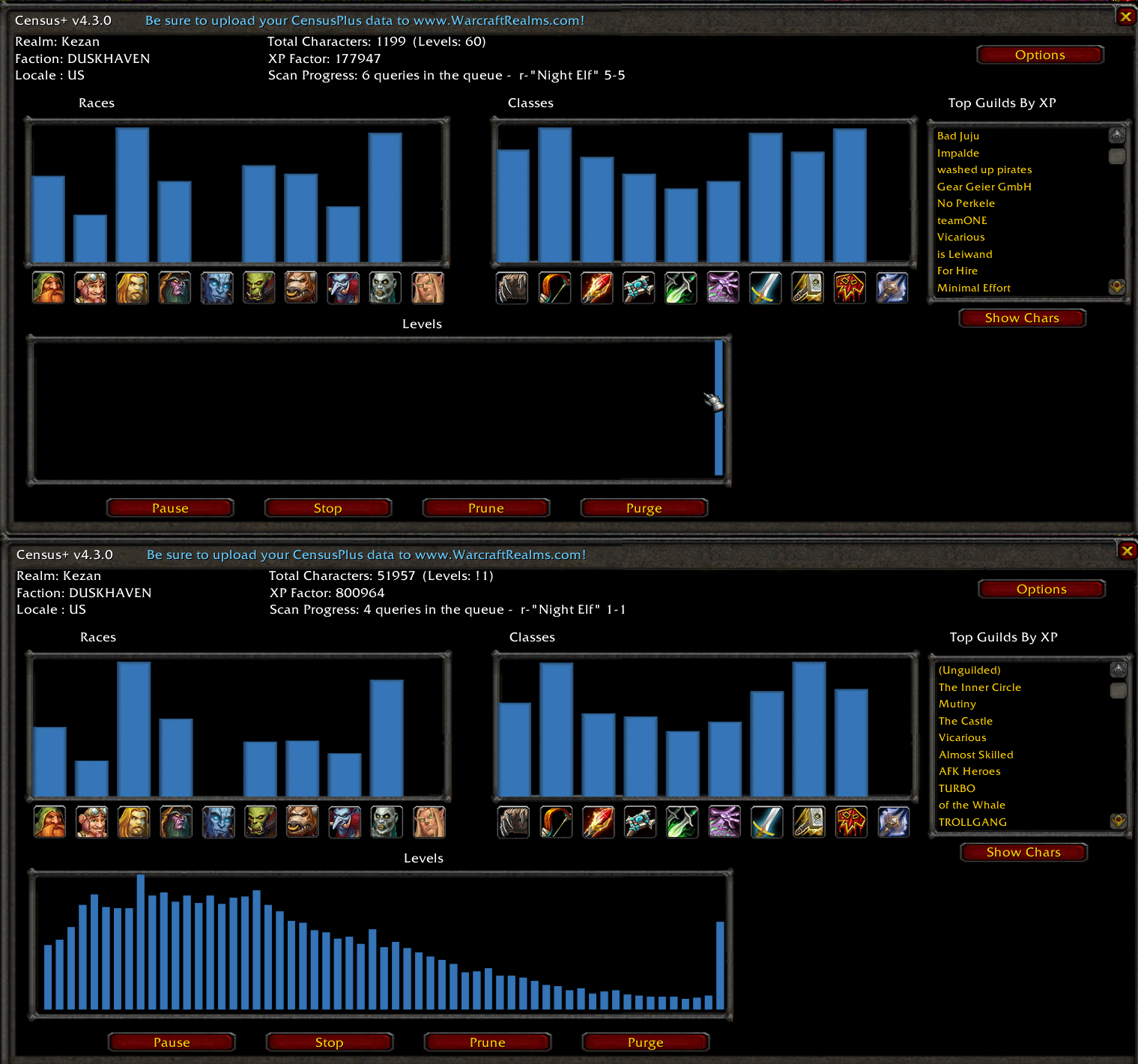Select the Tauren race icon in the 51957-character window
Image resolution: width=1138 pixels, height=1064 pixels.
pyautogui.click(x=303, y=822)
